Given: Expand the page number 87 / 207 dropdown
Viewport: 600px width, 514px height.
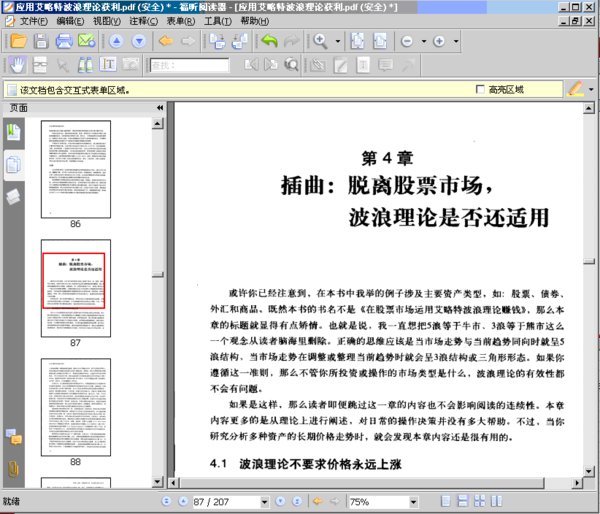Looking at the screenshot, I should [264, 502].
